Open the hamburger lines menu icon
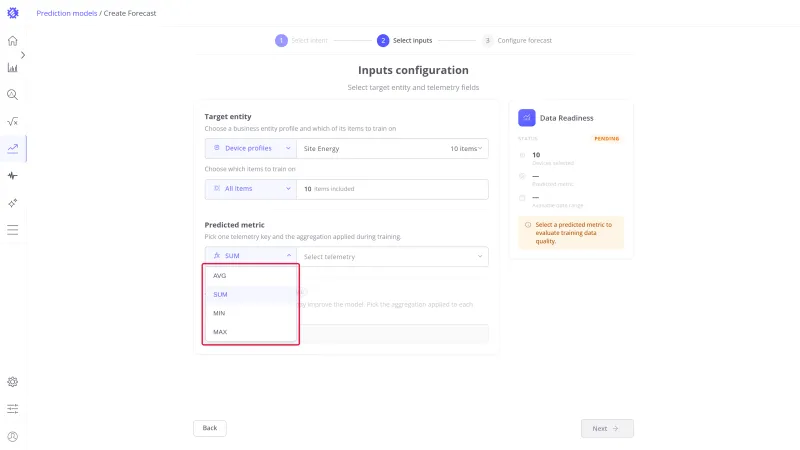This screenshot has height=450, width=800. (x=13, y=230)
